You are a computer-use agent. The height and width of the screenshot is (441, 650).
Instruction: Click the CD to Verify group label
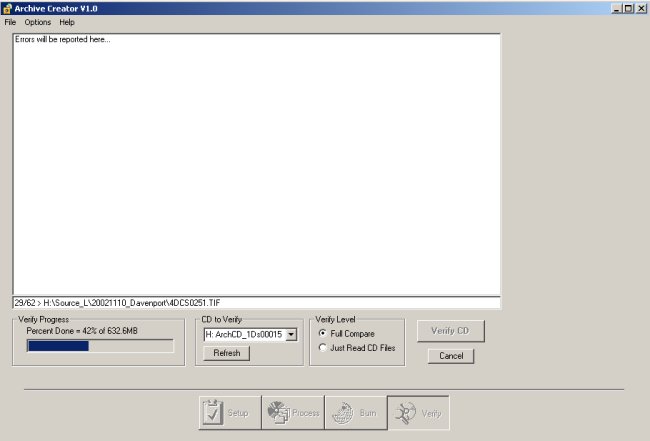tap(221, 320)
